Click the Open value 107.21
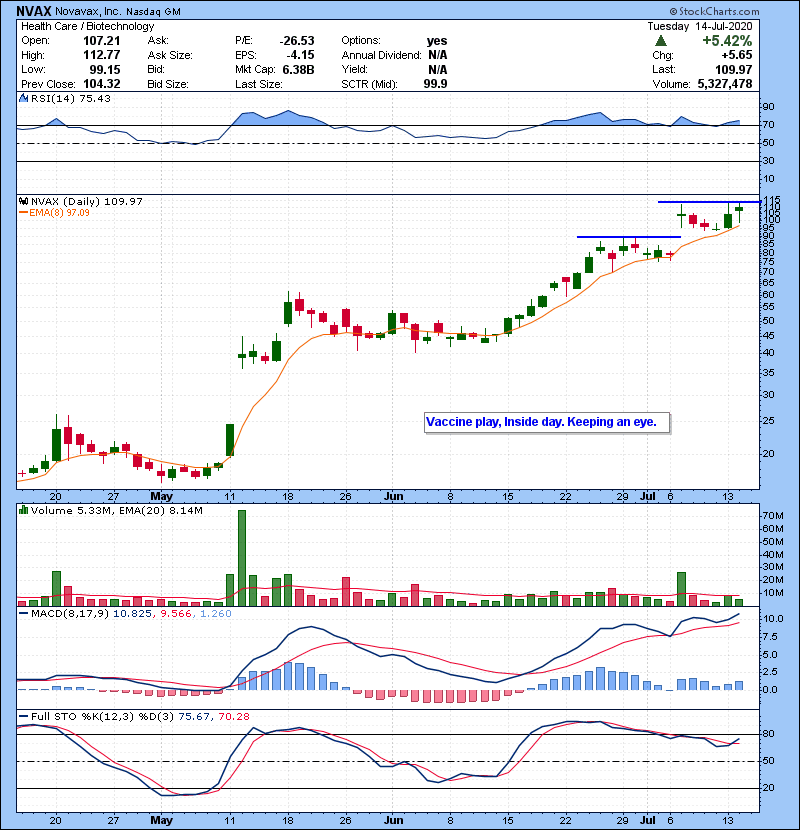Screen dimensions: 800x830 click(102, 41)
